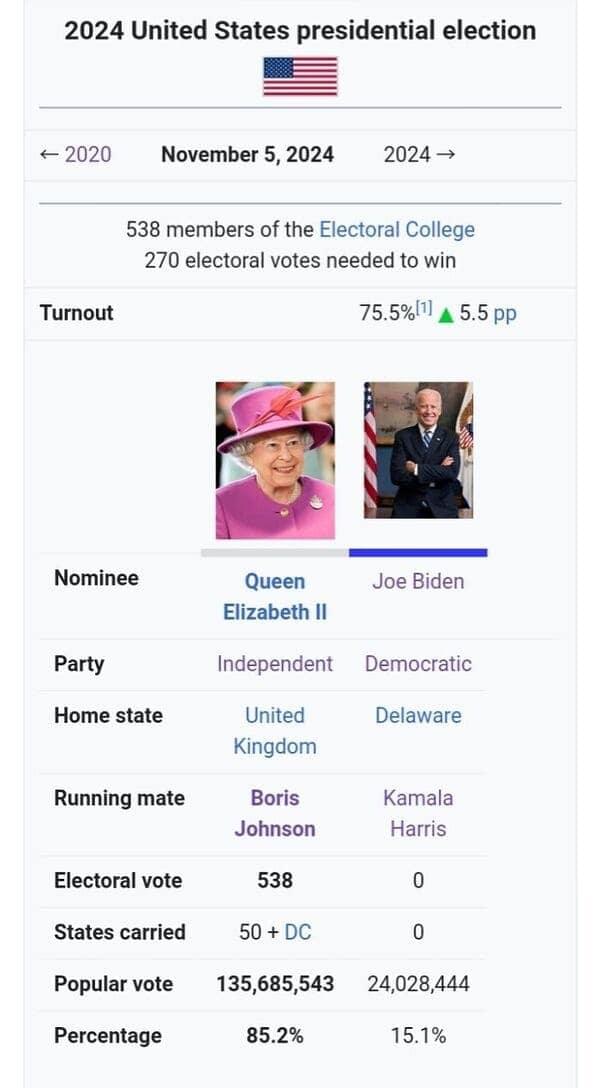Open the United Kingdom home state link

[275, 731]
